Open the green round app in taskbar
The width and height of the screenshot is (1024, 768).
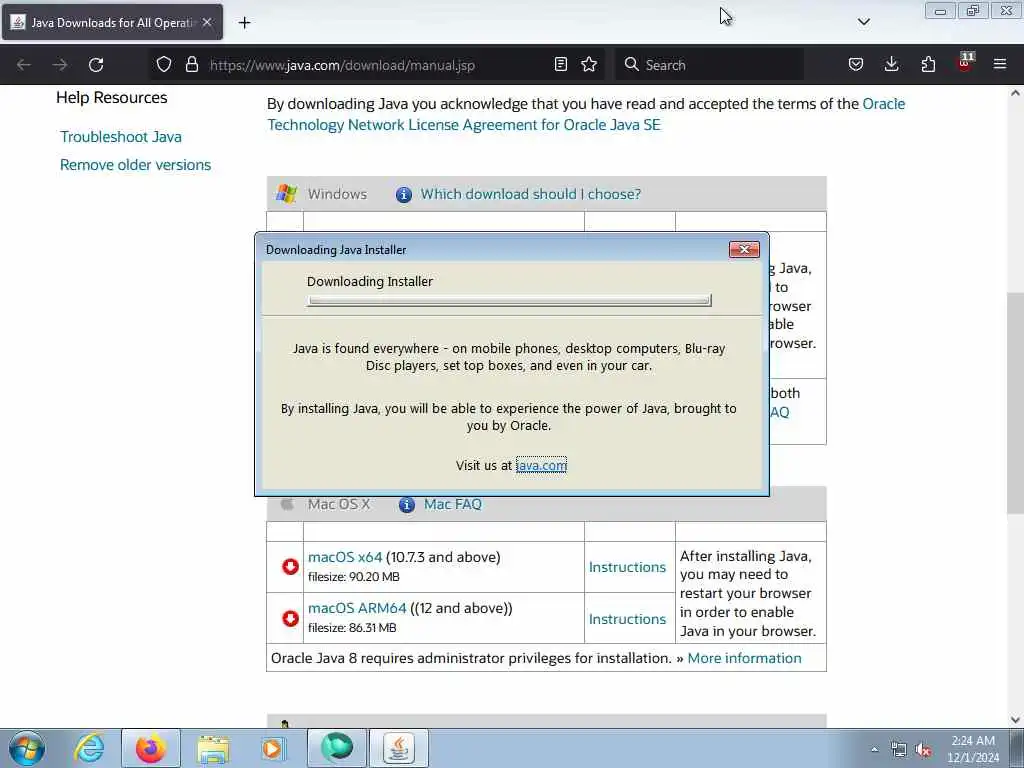[337, 748]
